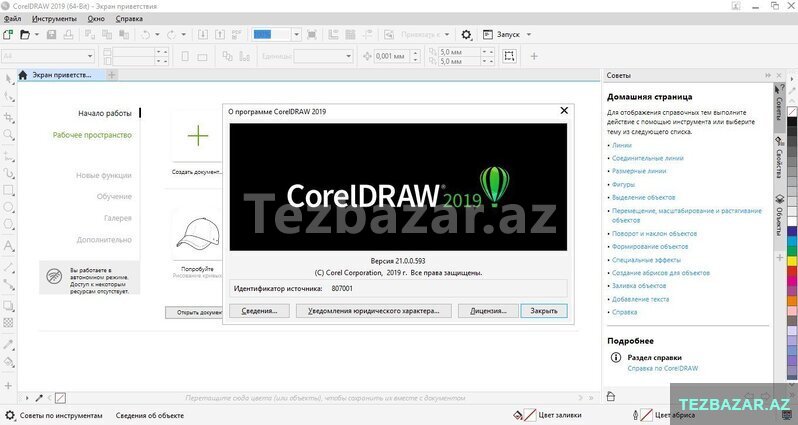Expand the Привязать к snap dropdown
Viewport: 798px width, 425px height.
[x=447, y=35]
